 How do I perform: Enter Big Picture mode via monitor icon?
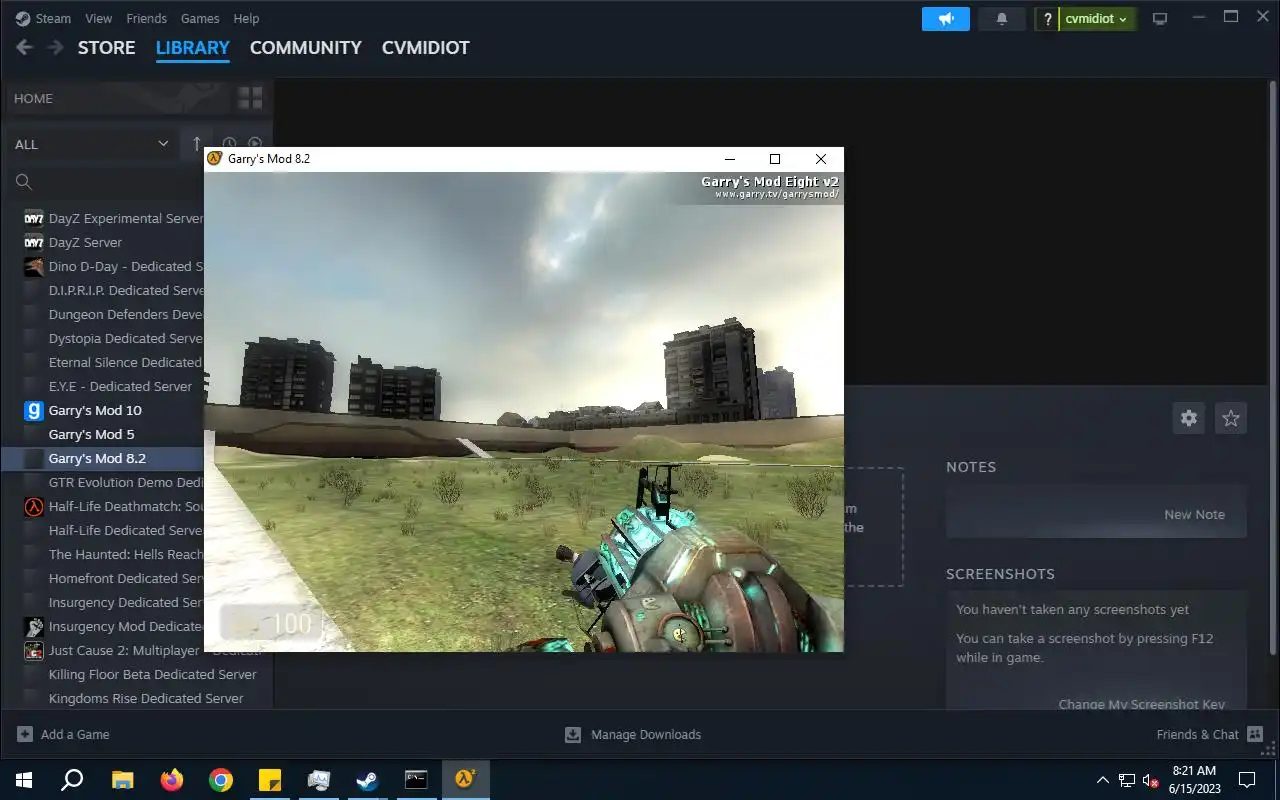pos(1160,19)
